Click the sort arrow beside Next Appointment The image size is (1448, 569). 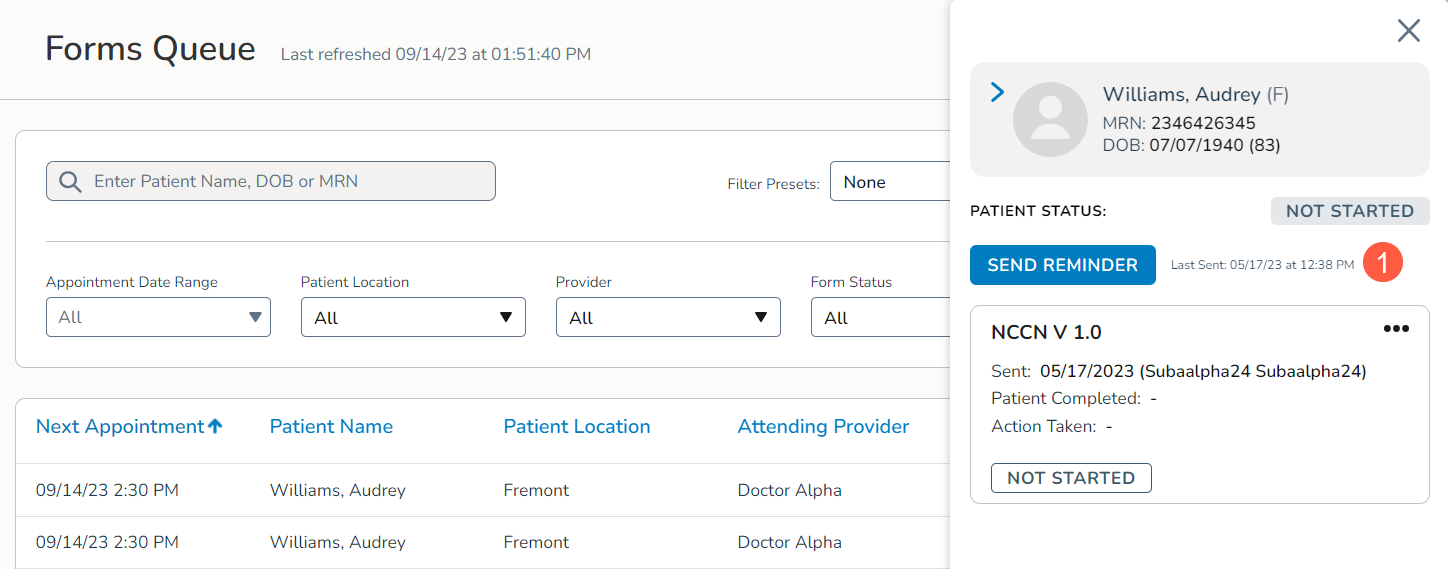click(215, 427)
